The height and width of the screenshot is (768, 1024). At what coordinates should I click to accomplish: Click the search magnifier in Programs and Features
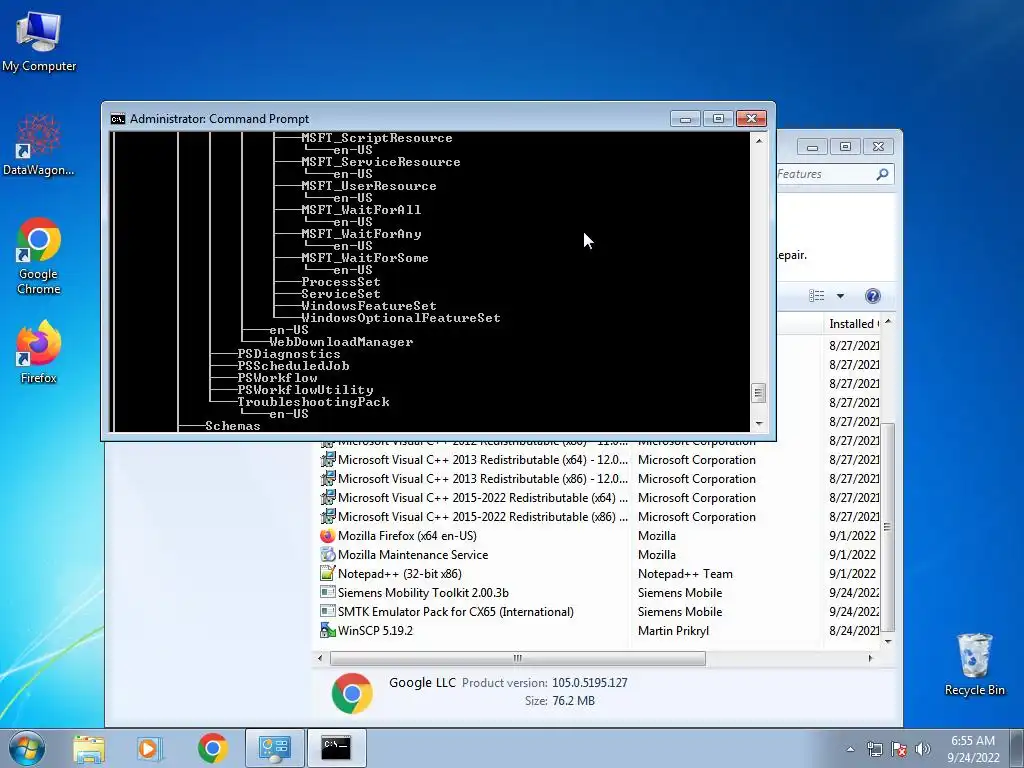click(882, 174)
